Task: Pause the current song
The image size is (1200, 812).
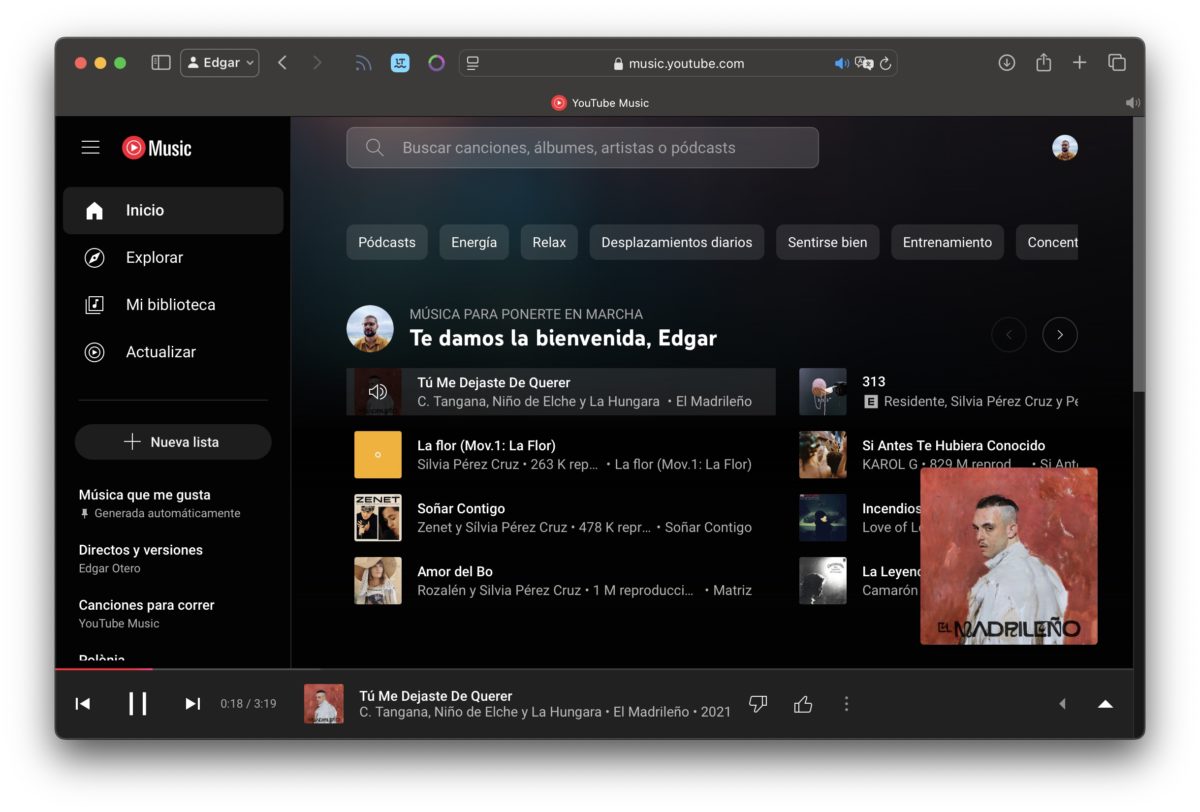Action: [x=138, y=704]
